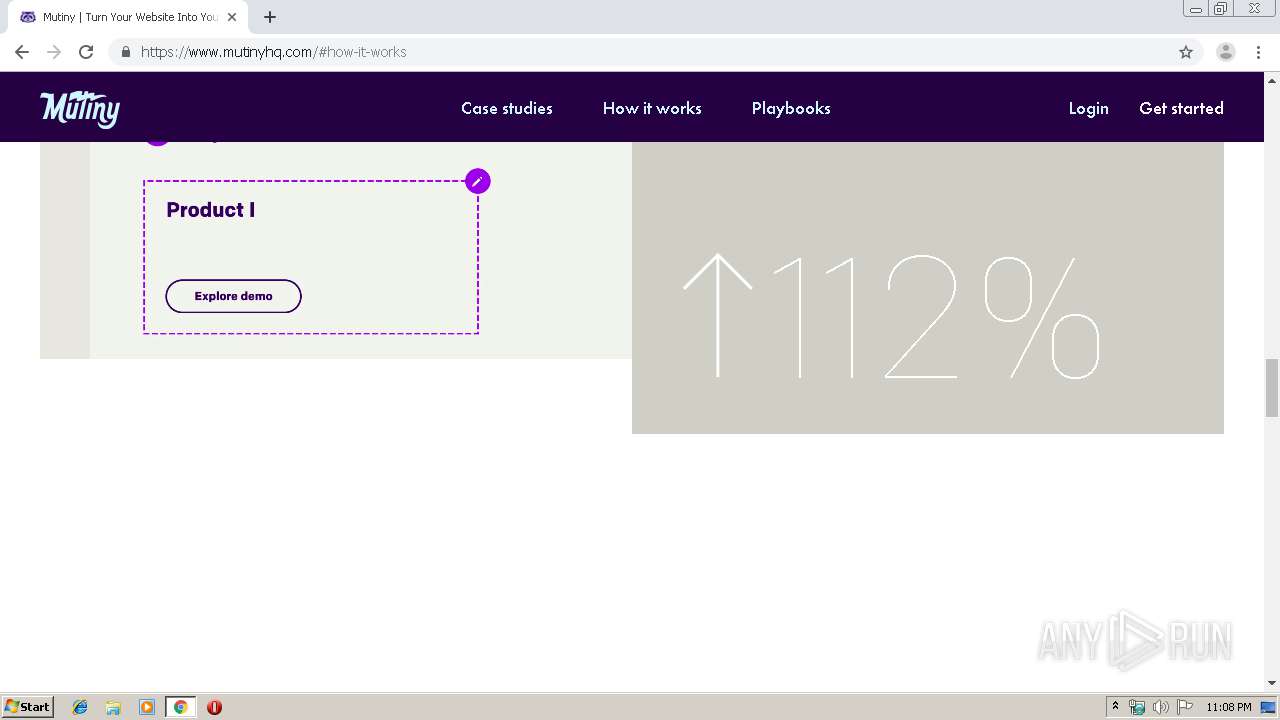Open the Chrome profile avatar icon
This screenshot has width=1280, height=720.
coord(1225,52)
